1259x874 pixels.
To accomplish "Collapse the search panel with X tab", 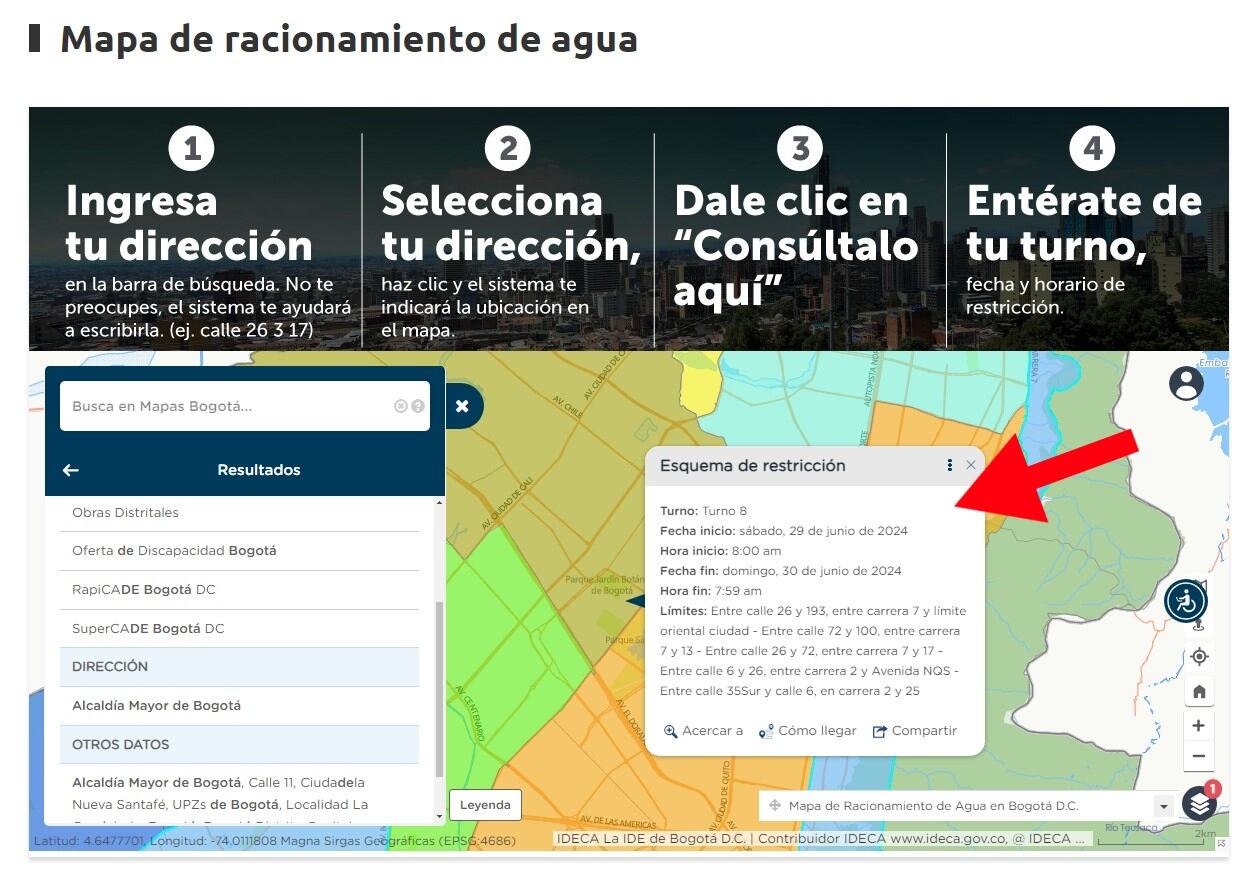I will pyautogui.click(x=462, y=406).
